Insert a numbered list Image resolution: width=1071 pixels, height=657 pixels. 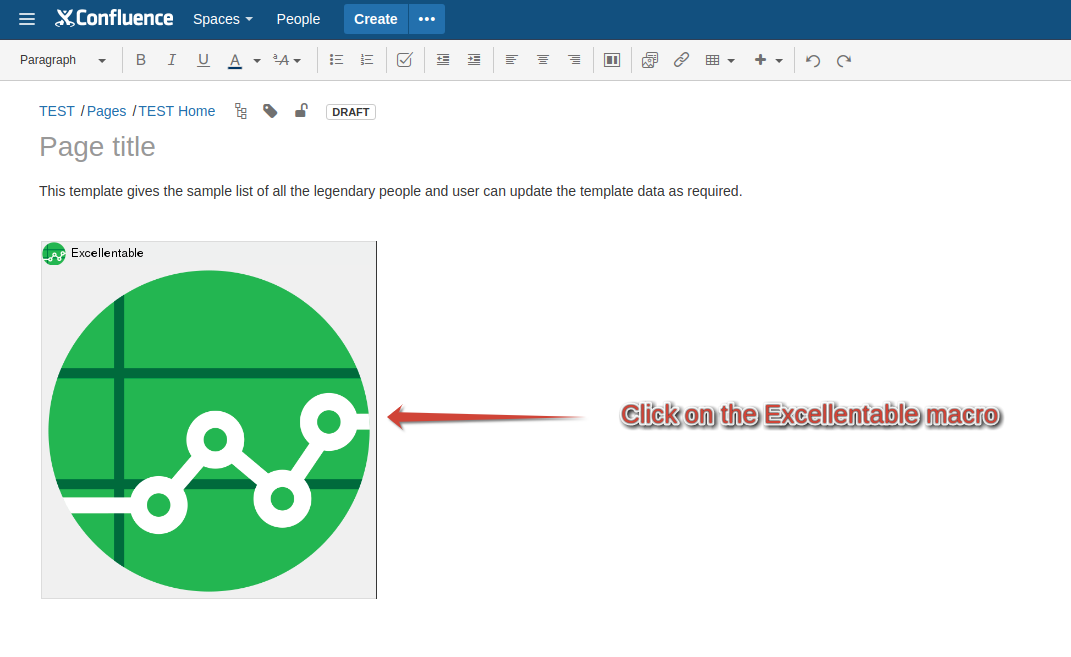click(x=367, y=60)
